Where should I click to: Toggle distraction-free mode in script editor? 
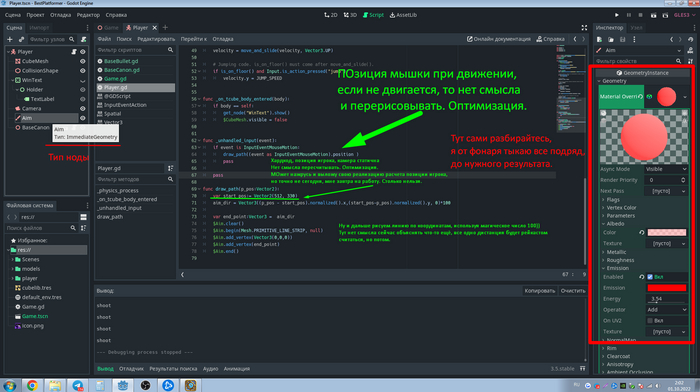[x=584, y=28]
